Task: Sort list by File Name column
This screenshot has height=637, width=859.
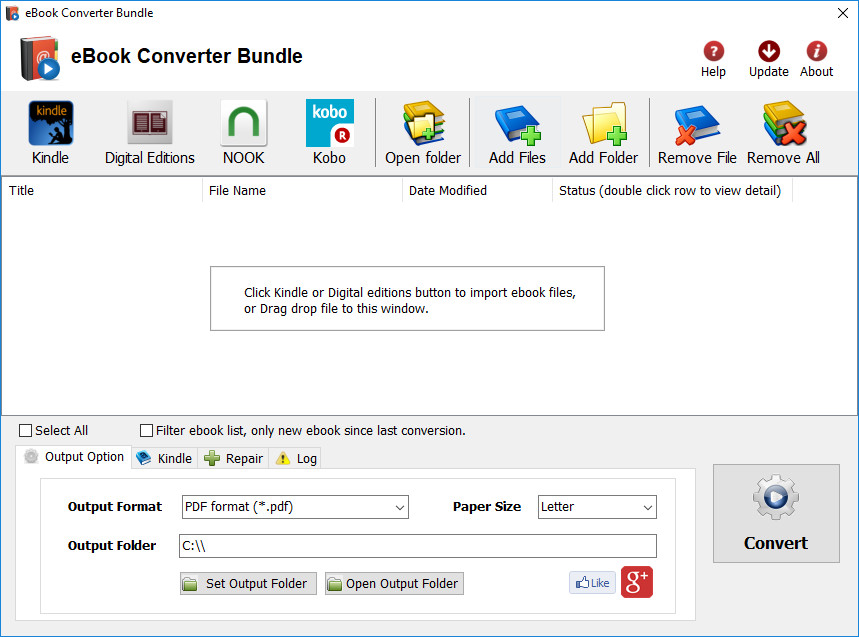Action: 302,191
